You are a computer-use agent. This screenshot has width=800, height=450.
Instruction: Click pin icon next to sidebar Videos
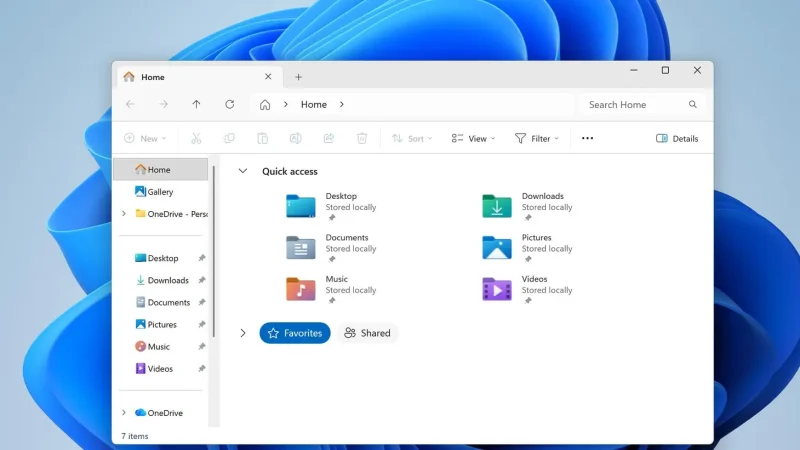[x=202, y=368]
